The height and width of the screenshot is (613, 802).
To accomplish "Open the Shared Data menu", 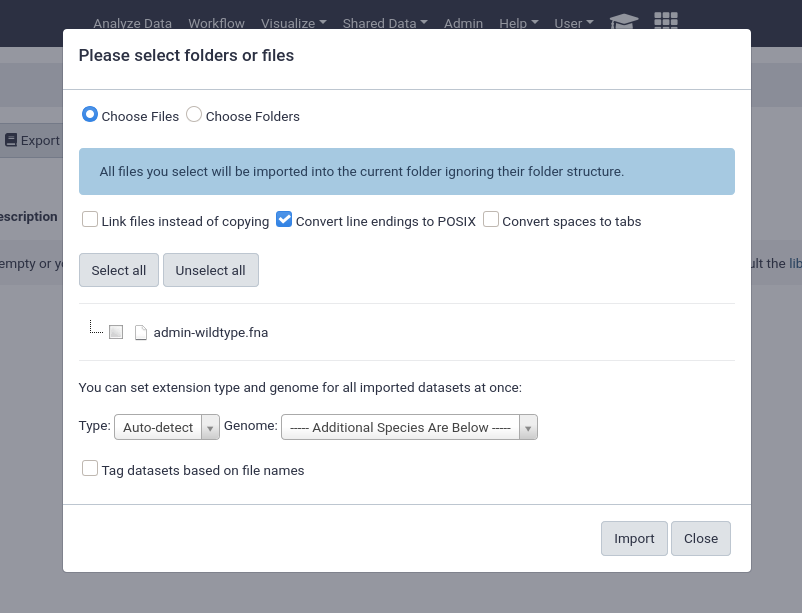I will coord(385,24).
